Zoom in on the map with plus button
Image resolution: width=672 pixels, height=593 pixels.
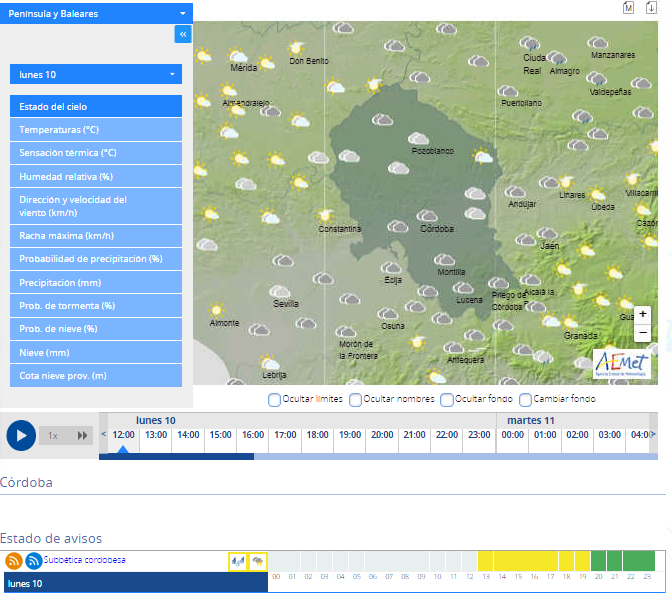[x=642, y=313]
